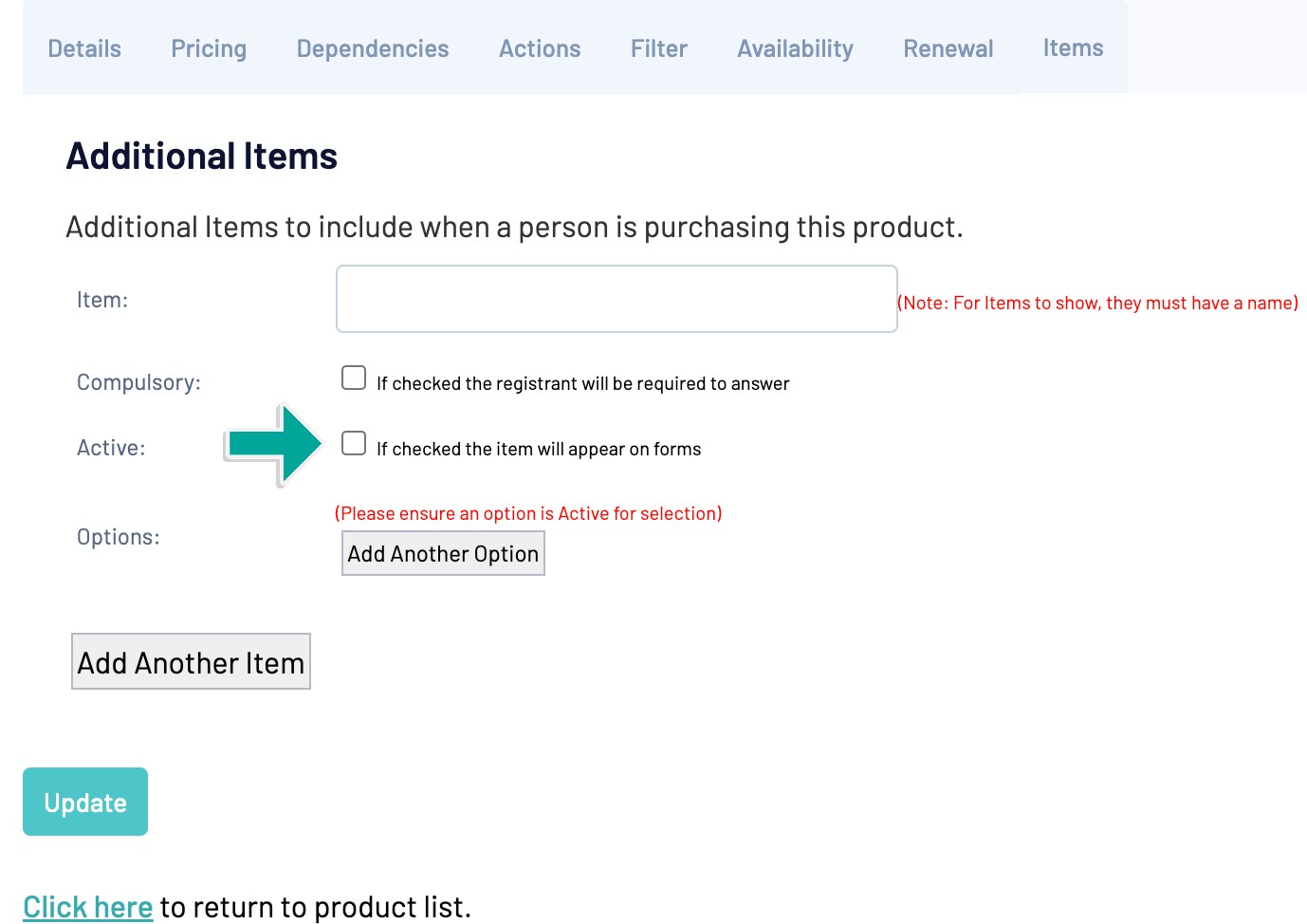Click the Add Another Option button
Screen dimensions: 1307x924
(443, 553)
